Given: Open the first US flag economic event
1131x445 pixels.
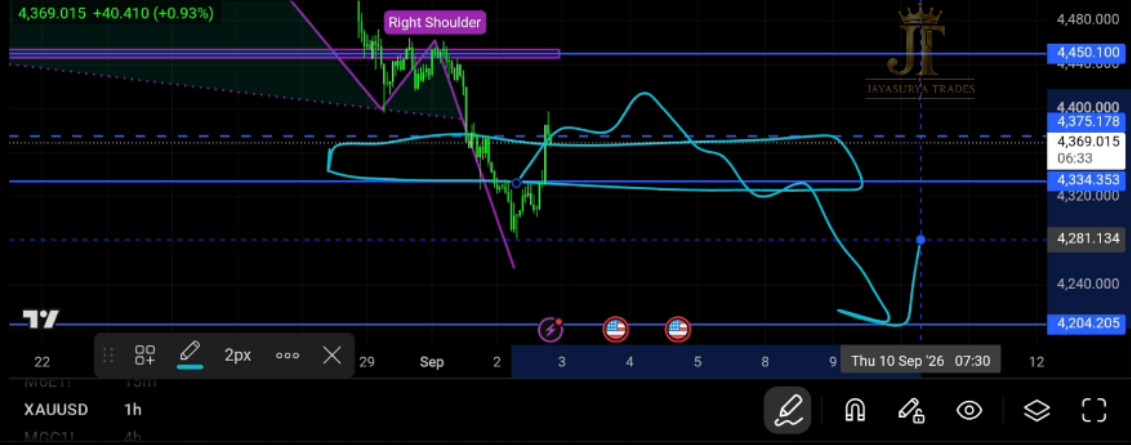Looking at the screenshot, I should tap(615, 330).
